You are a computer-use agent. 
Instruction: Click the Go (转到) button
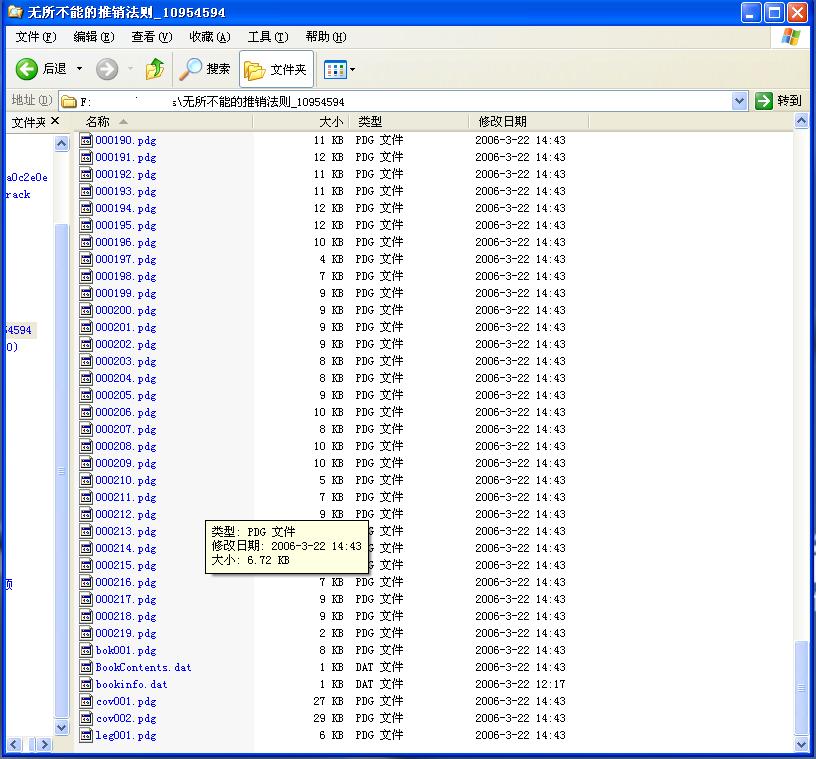(779, 100)
